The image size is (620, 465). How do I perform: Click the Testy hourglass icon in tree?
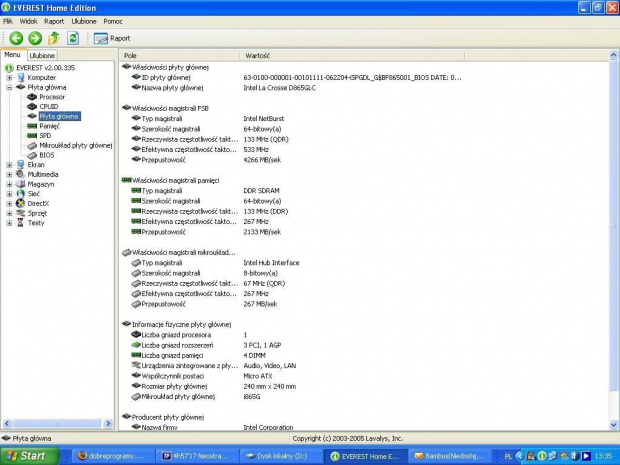[21, 223]
